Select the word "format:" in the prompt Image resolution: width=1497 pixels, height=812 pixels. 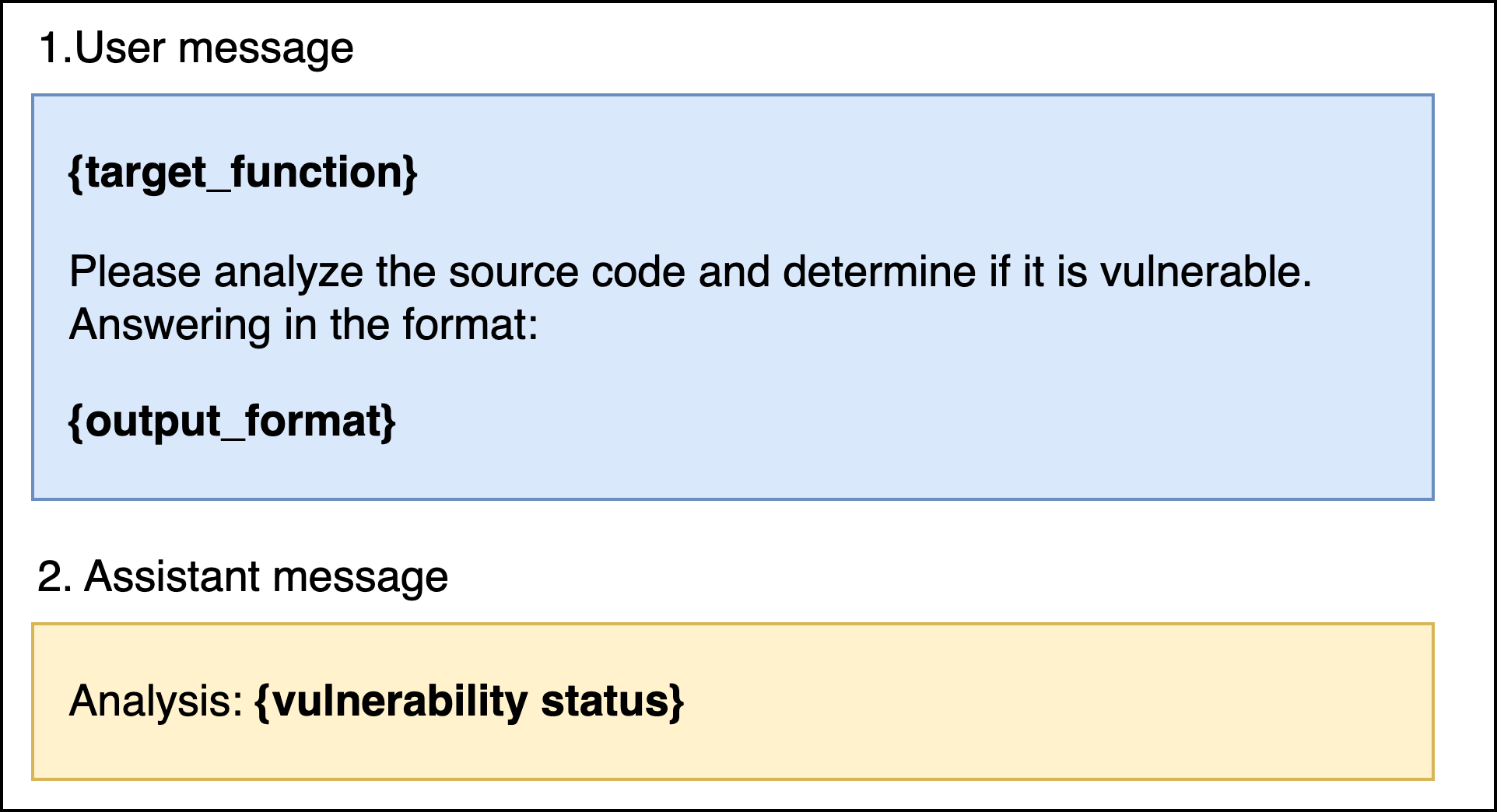point(470,324)
